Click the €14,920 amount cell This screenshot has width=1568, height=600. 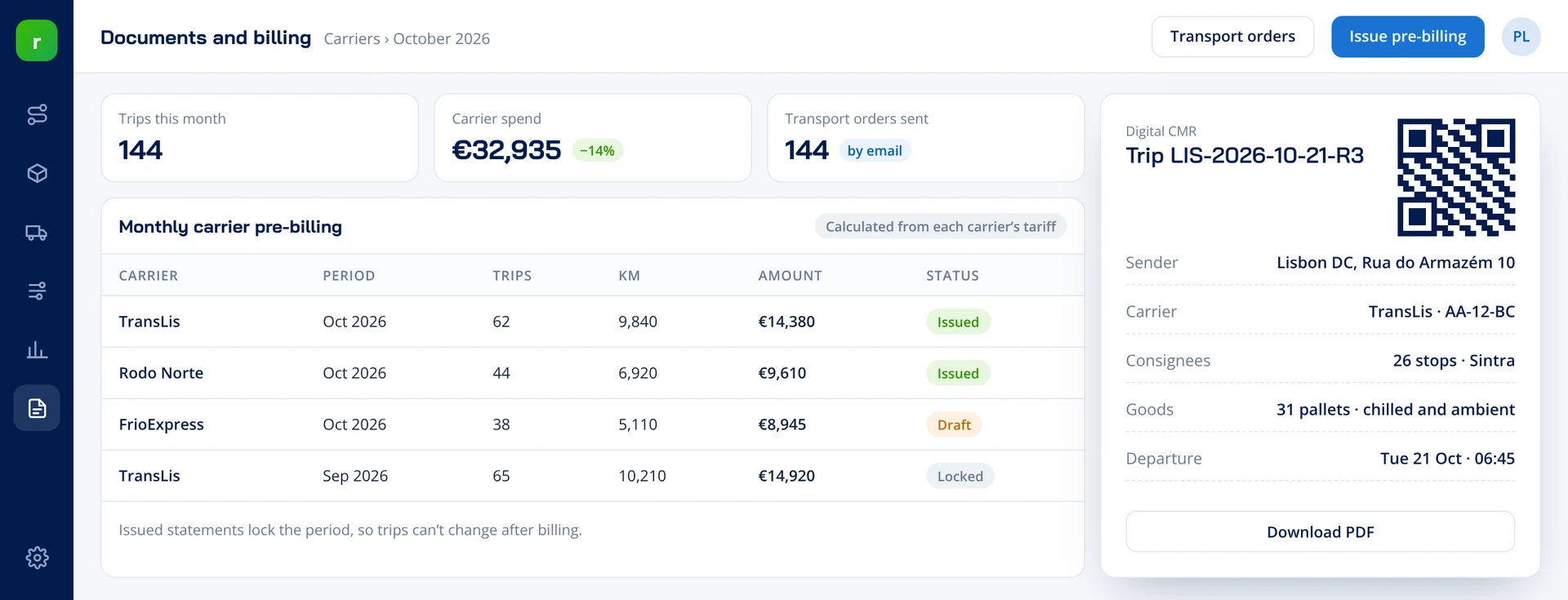[x=786, y=476]
